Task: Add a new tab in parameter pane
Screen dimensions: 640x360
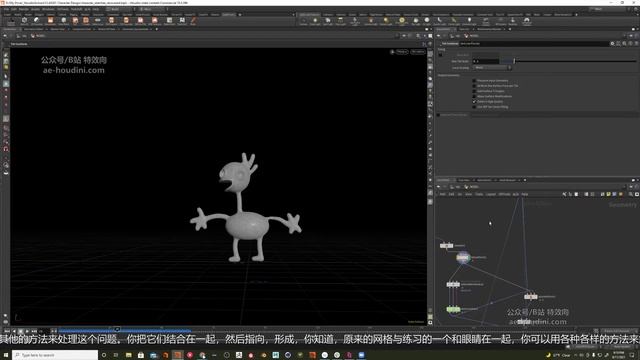Action: click(510, 29)
